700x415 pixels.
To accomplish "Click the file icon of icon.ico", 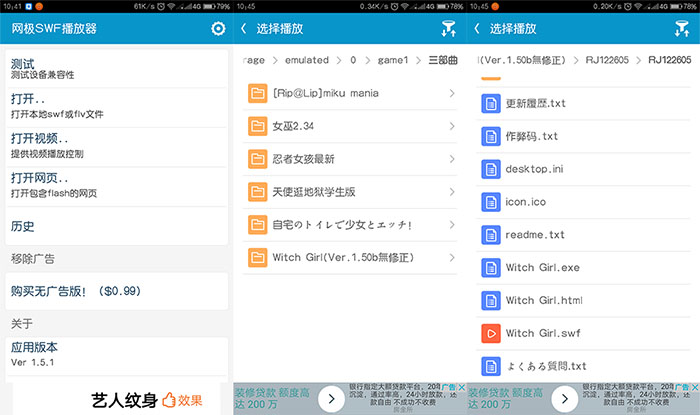I will click(x=491, y=202).
